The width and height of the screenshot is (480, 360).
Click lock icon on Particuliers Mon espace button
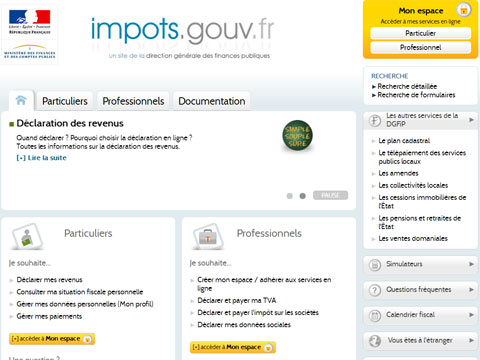tap(87, 339)
